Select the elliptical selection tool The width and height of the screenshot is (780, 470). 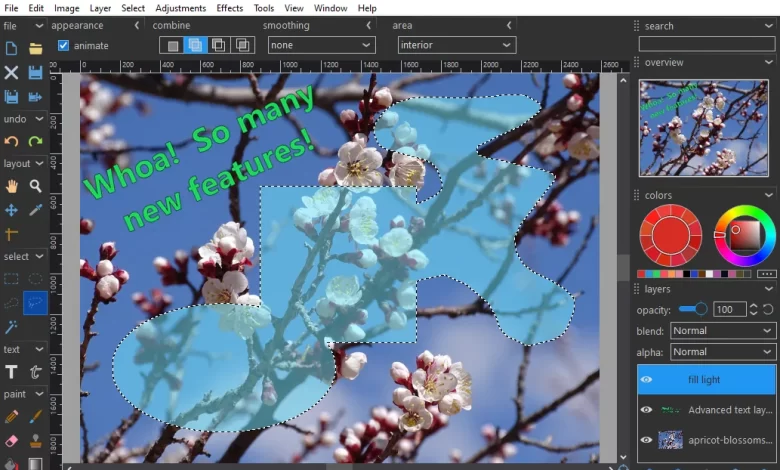coord(35,279)
